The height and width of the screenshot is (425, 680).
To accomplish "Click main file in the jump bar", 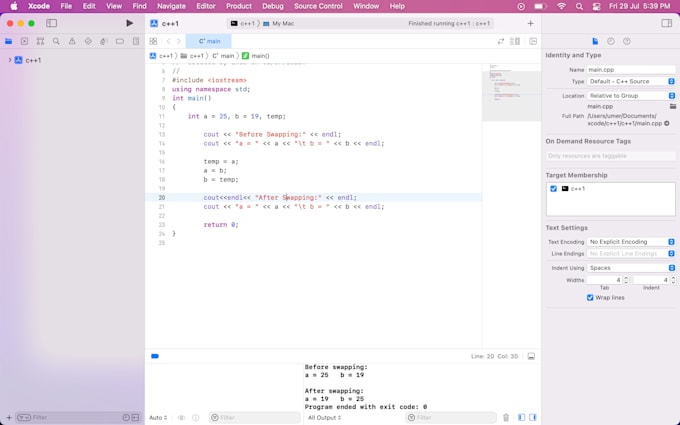I will [x=223, y=56].
